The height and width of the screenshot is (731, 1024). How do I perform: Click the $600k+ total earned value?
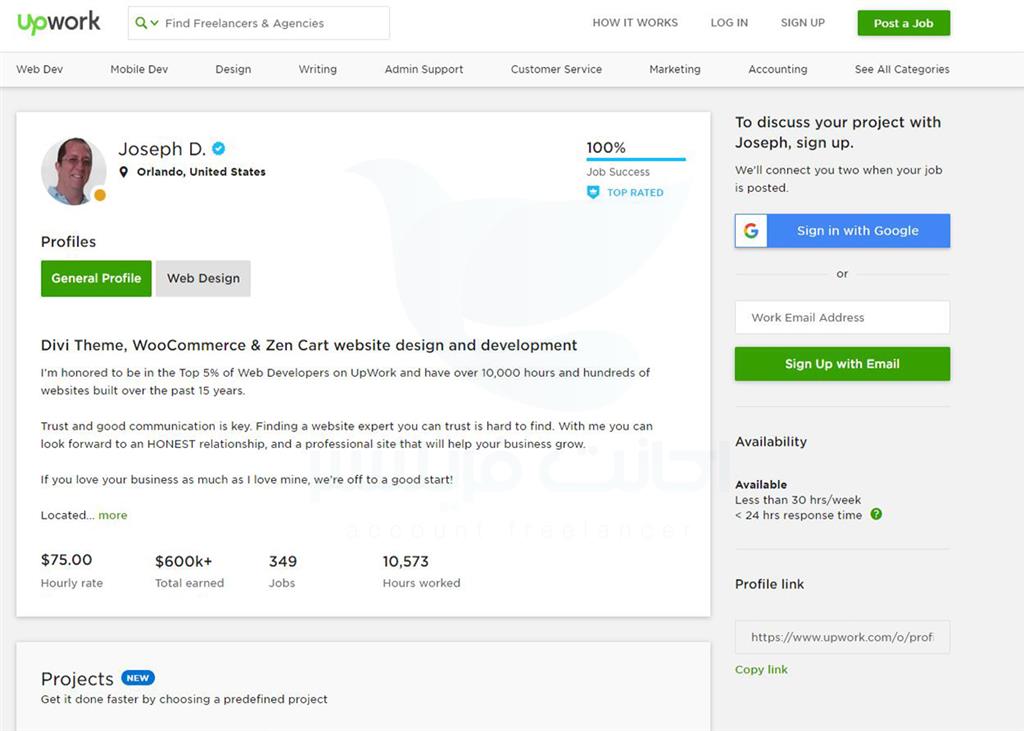pos(184,561)
